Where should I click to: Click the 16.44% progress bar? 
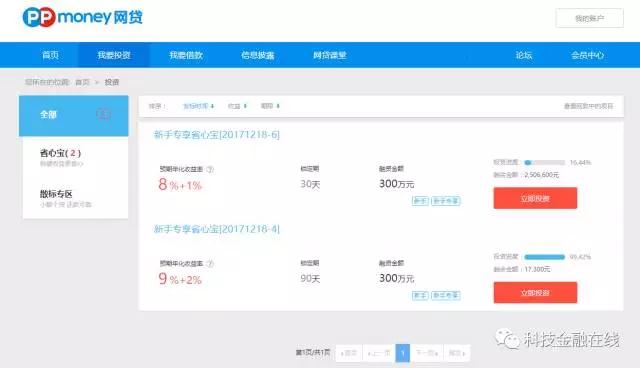coord(544,162)
